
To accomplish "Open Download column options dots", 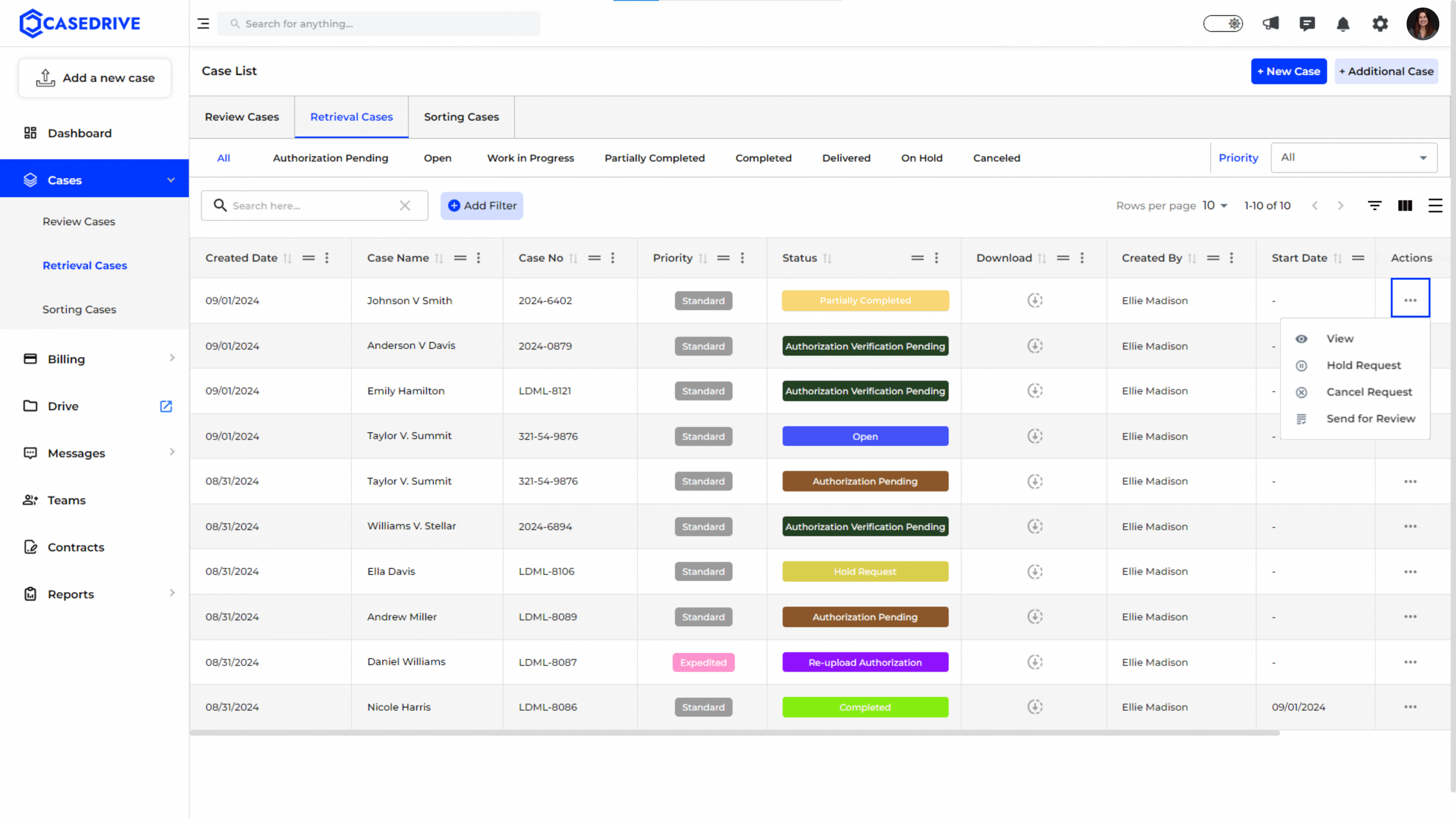I will 1082,258.
